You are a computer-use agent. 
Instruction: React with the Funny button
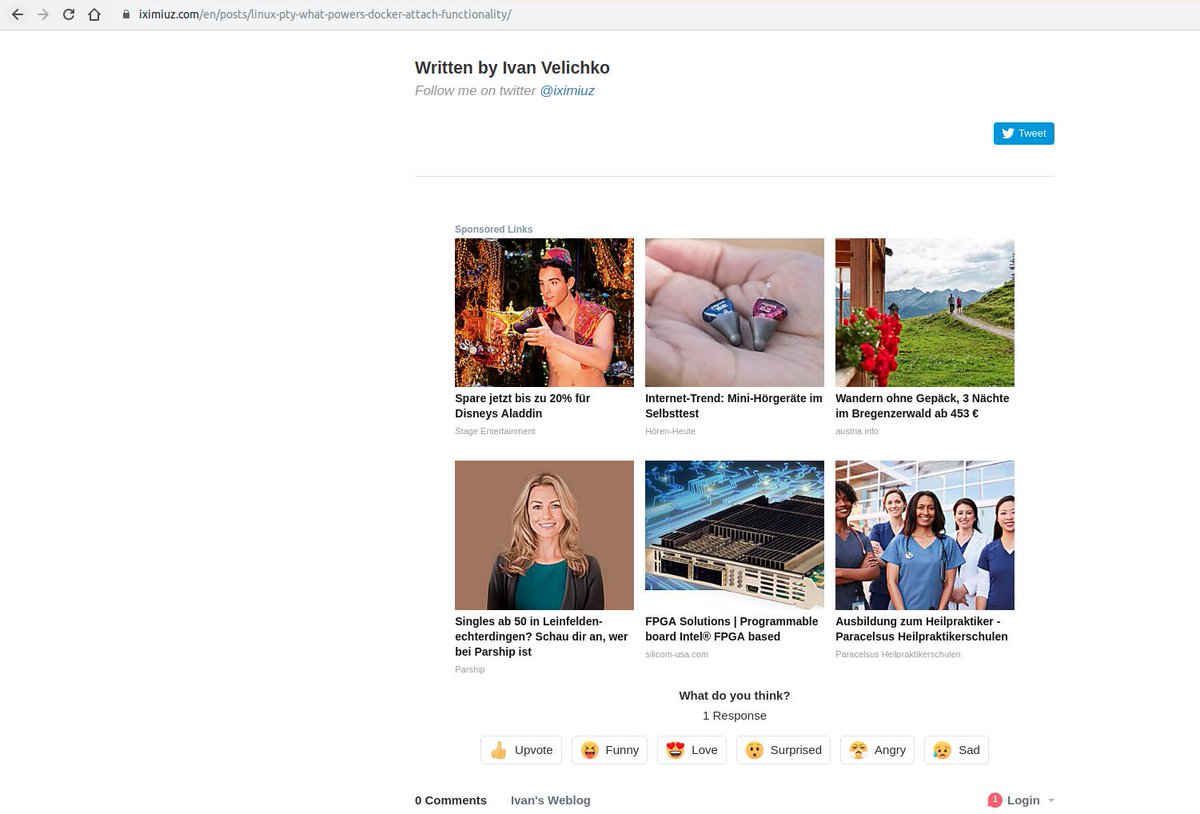(610, 750)
